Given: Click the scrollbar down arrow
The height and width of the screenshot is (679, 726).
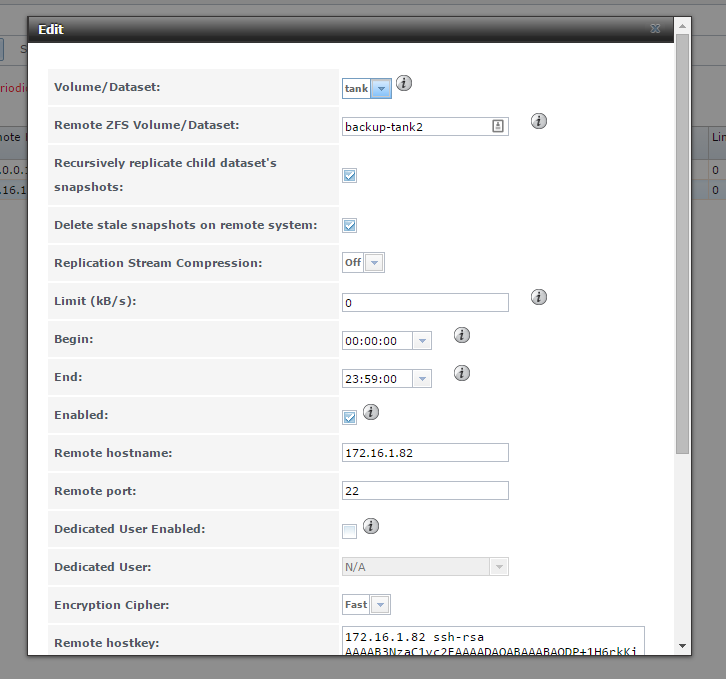Looking at the screenshot, I should 682,646.
